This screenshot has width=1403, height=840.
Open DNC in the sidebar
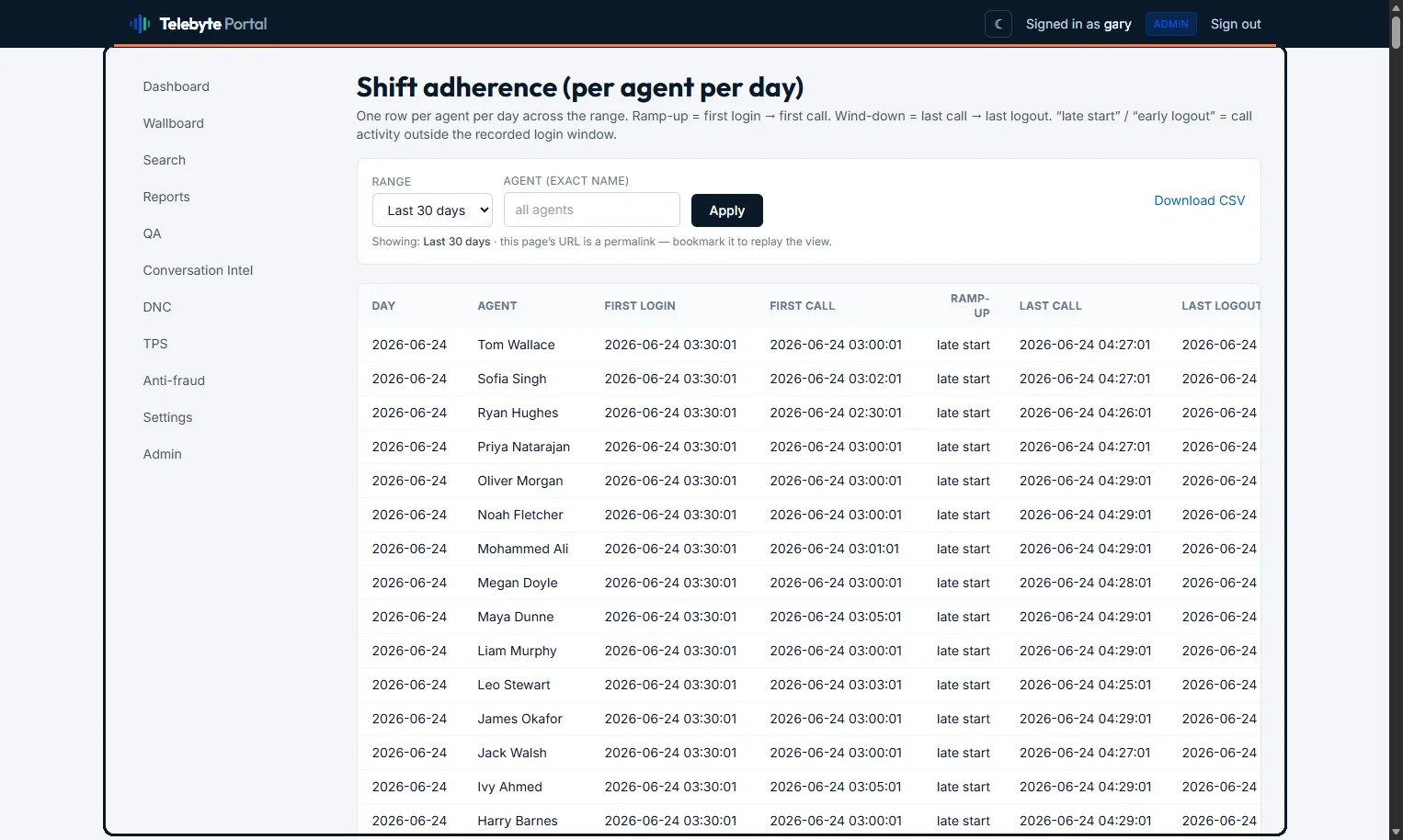point(157,307)
